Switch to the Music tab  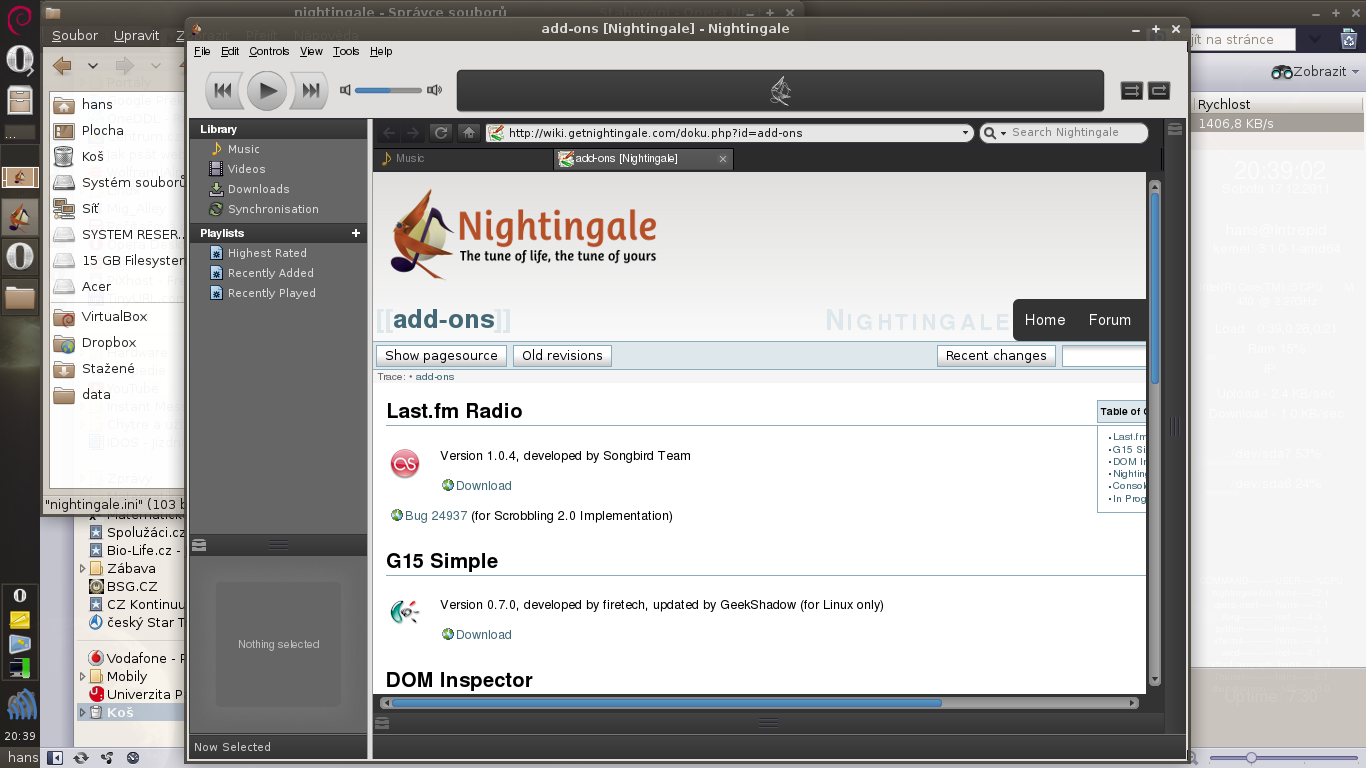tap(464, 159)
